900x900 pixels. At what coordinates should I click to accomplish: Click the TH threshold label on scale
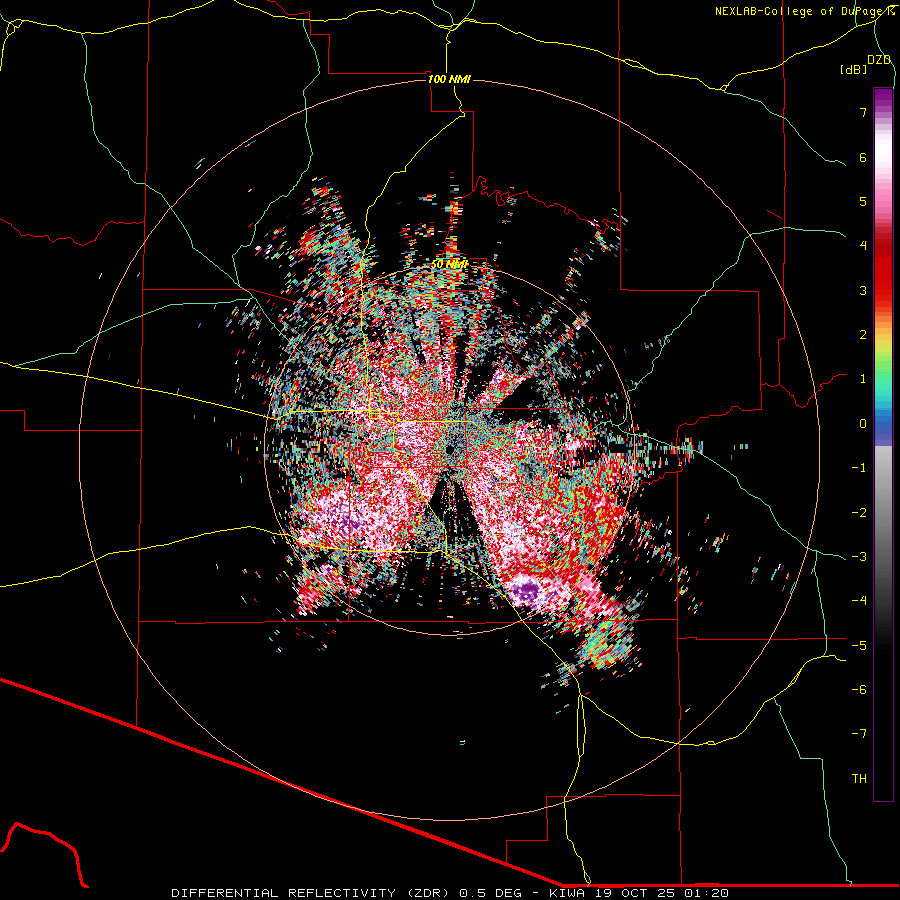point(859,779)
